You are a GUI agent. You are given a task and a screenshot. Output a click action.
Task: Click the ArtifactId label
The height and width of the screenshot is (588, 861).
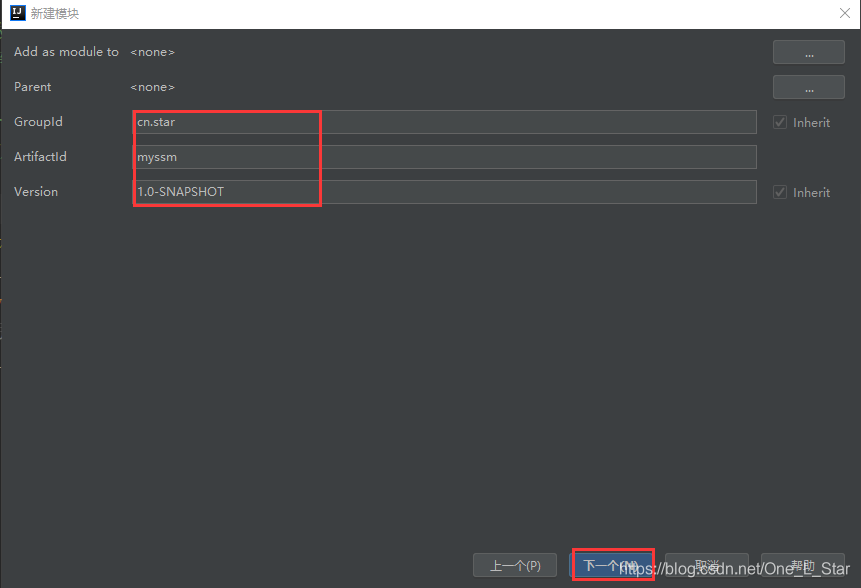[x=40, y=156]
